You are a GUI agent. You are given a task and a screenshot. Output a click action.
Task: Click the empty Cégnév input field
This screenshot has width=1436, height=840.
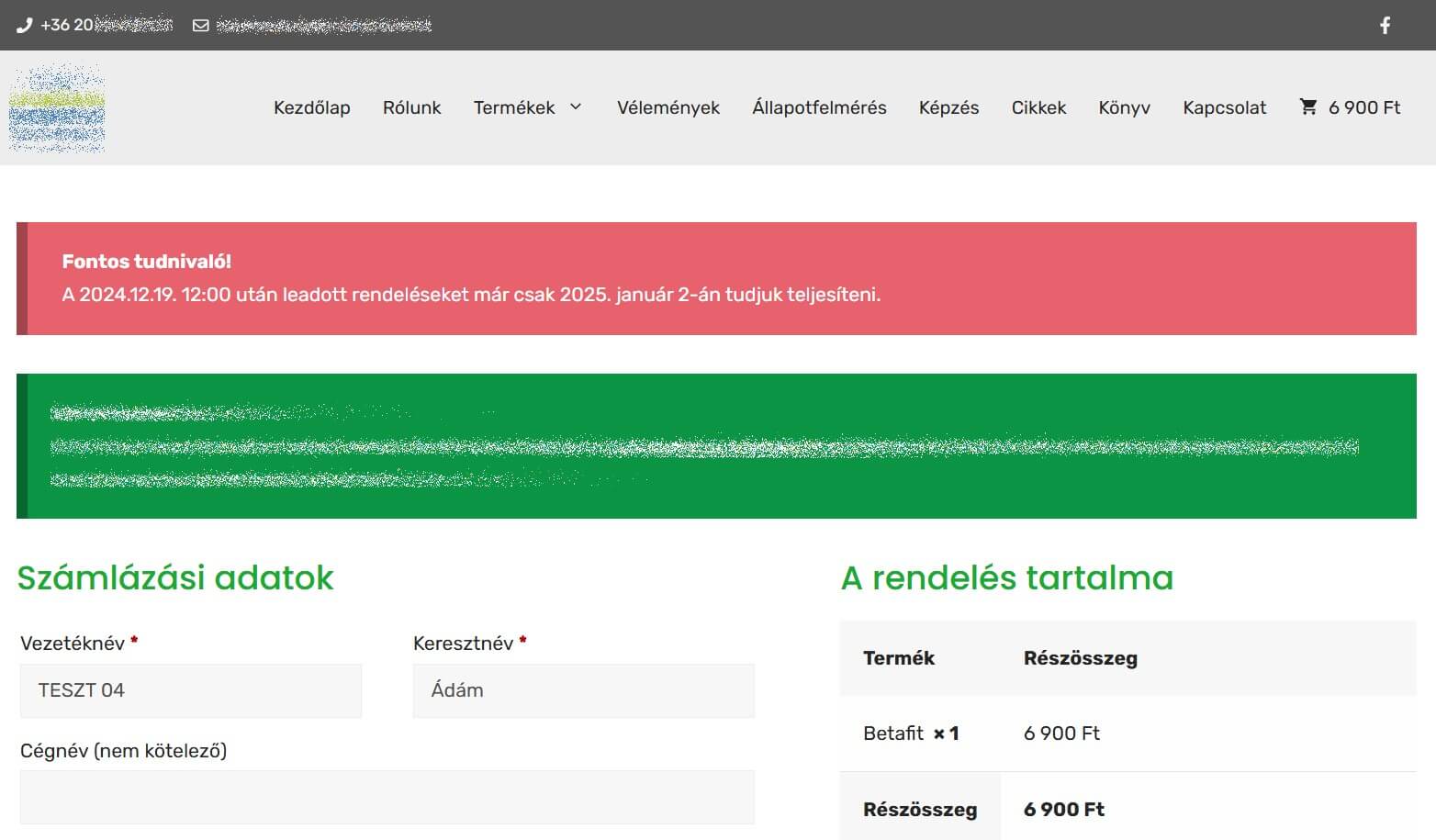(x=387, y=797)
